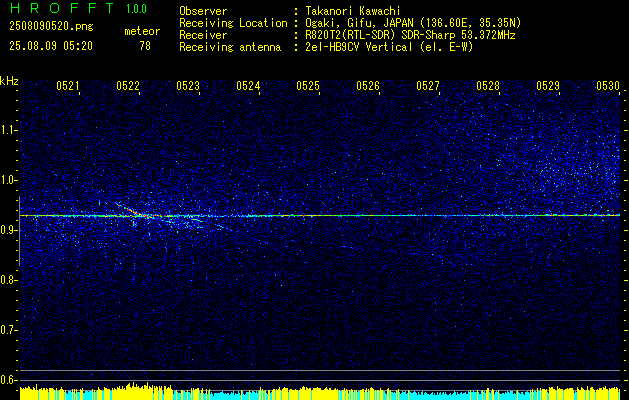Viewport: 629px width, 400px height.
Task: Click the 0523 time marker
Action: click(188, 85)
